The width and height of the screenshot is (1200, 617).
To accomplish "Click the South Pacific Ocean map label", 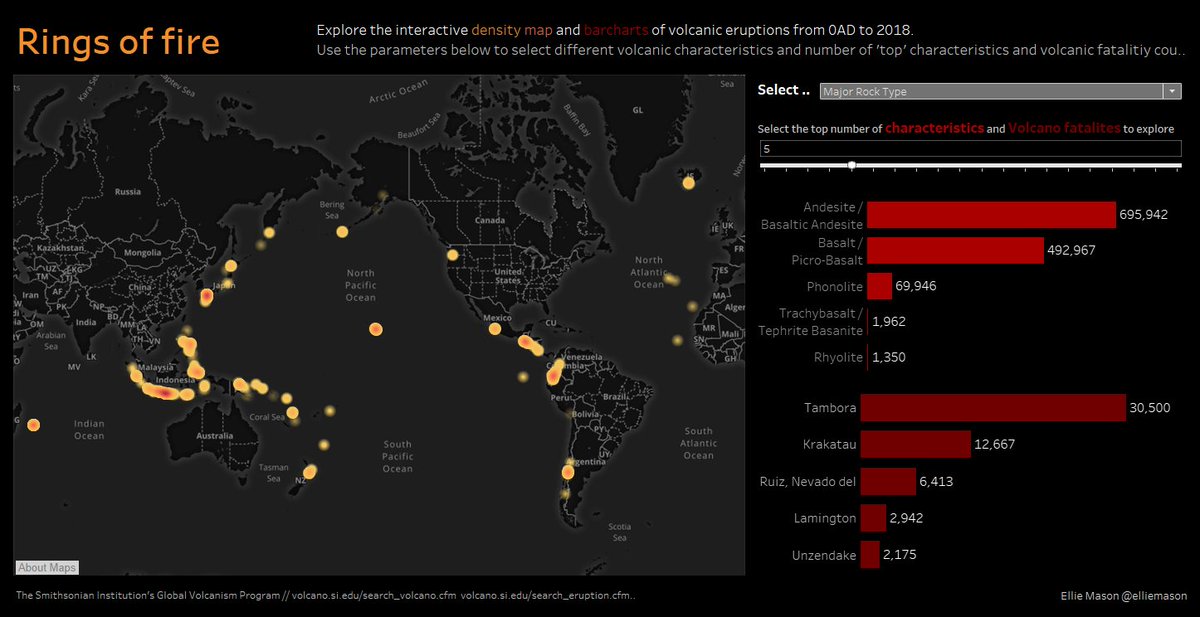I will pos(397,457).
